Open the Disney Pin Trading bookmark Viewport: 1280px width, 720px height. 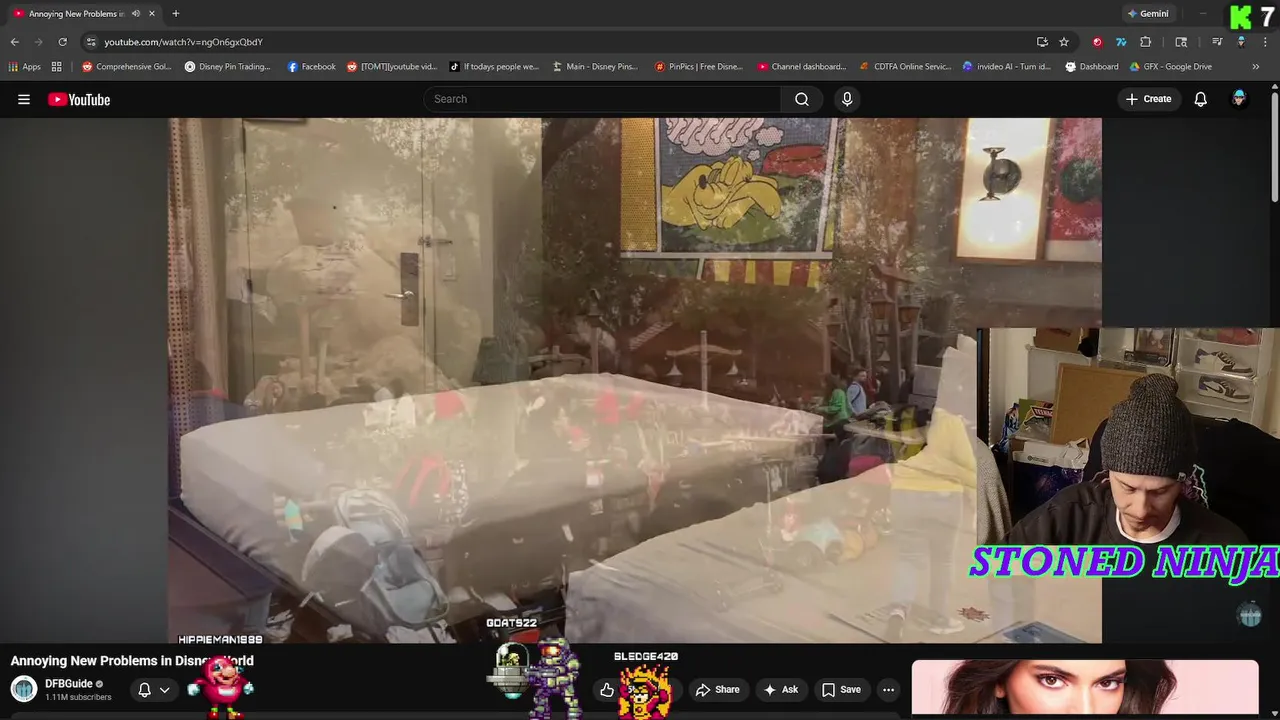point(228,67)
